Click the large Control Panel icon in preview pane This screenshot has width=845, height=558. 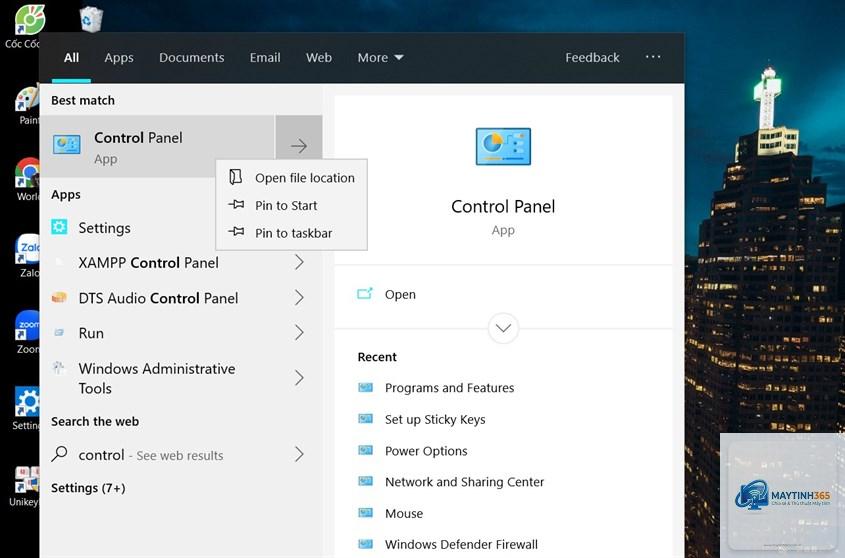coord(503,146)
